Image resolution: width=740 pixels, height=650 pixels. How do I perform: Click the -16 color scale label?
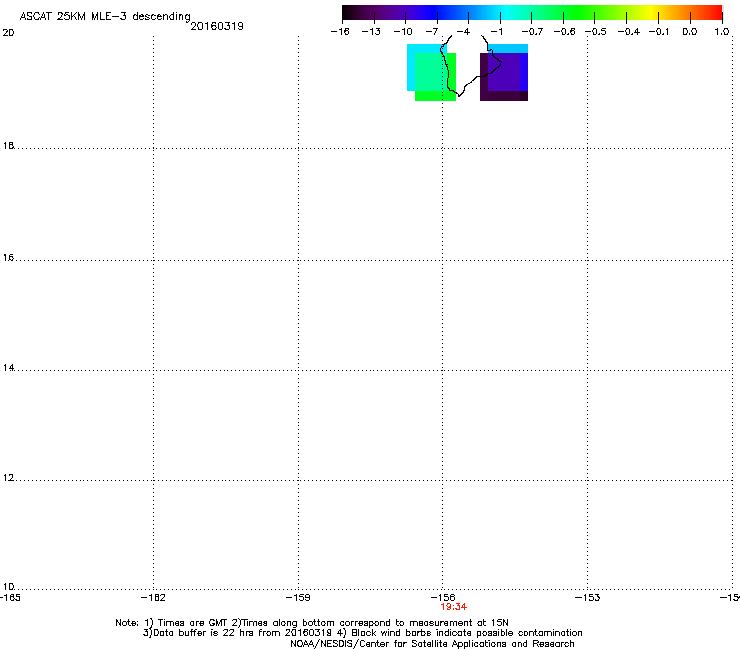click(x=340, y=32)
